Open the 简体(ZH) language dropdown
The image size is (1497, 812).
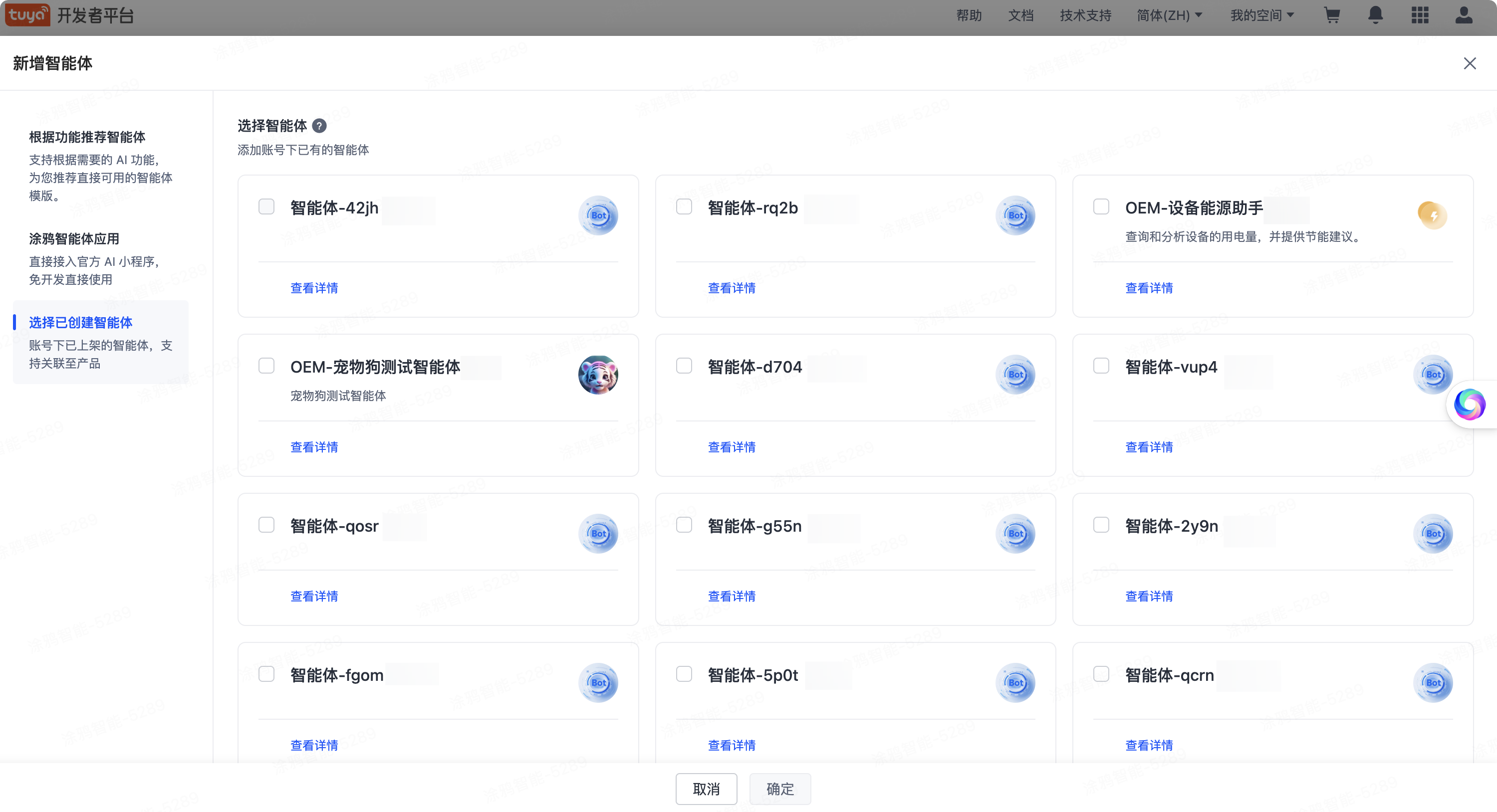tap(1170, 15)
